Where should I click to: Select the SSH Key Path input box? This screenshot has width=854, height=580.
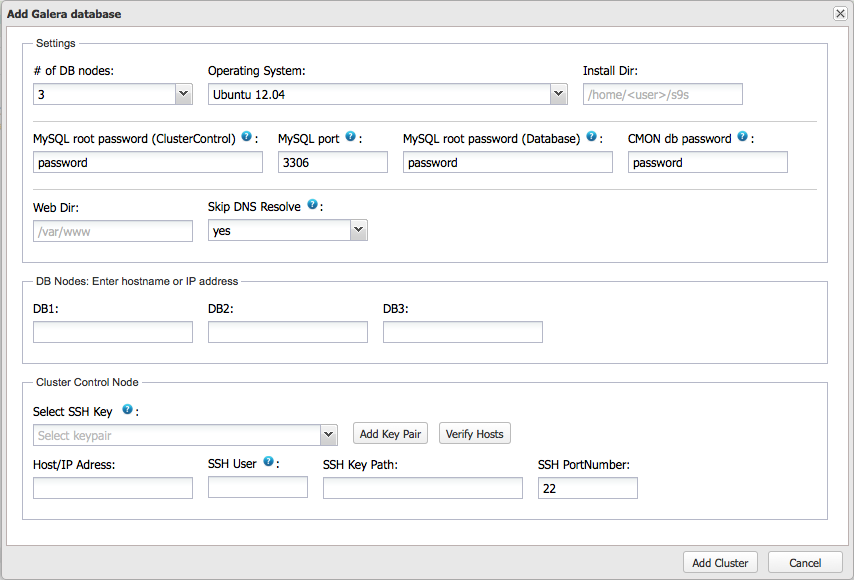(422, 488)
